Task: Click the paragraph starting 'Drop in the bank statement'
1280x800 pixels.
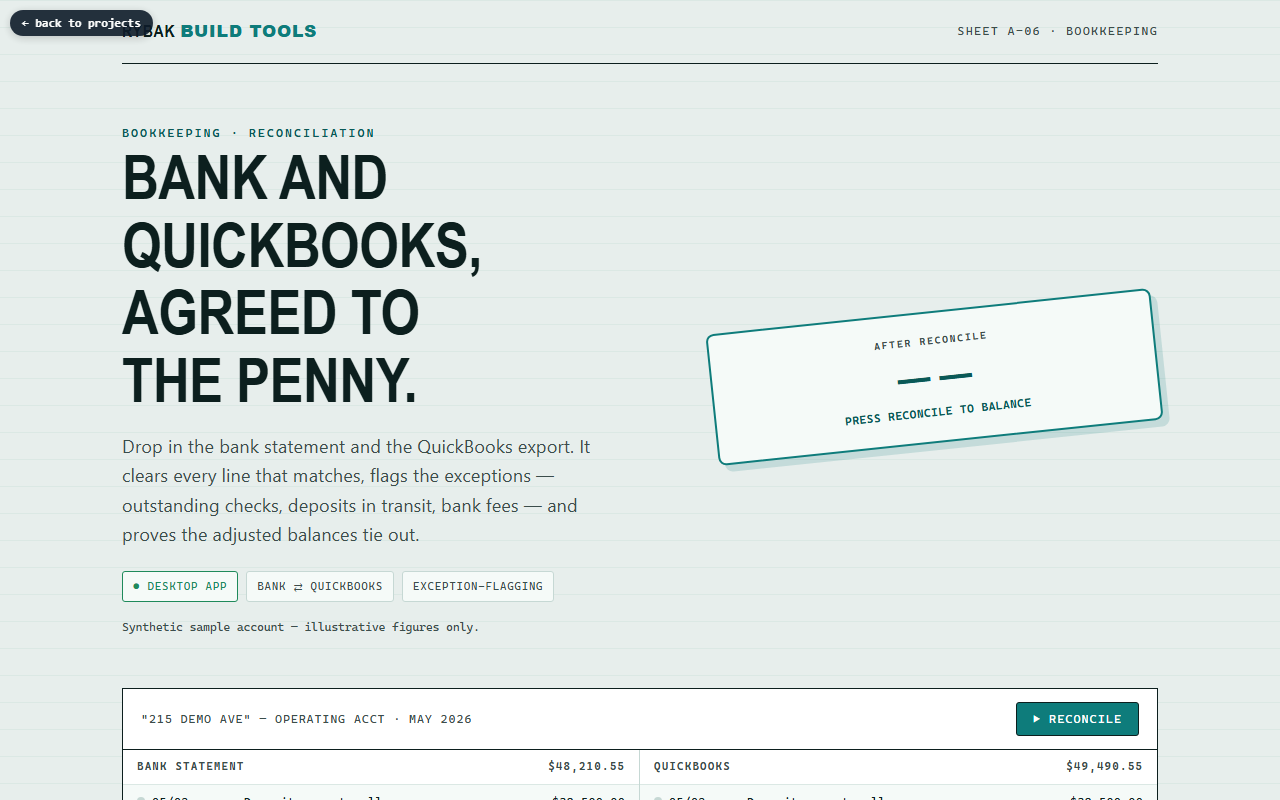Action: point(356,491)
